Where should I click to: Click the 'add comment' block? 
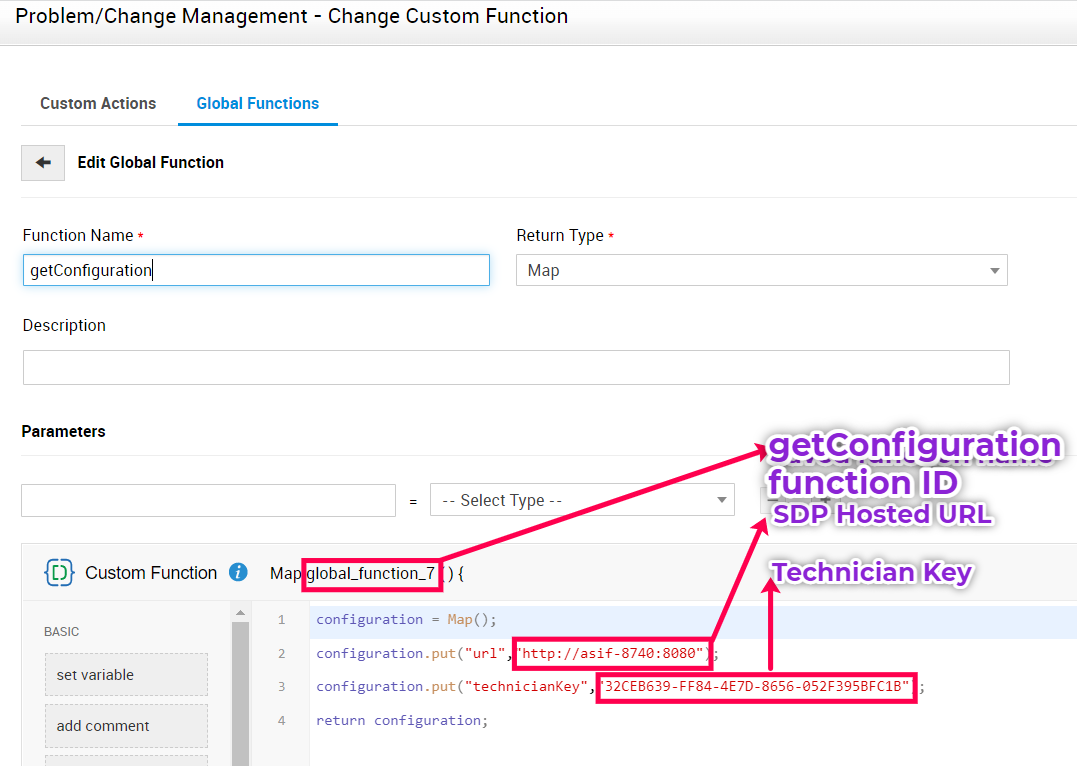[126, 726]
